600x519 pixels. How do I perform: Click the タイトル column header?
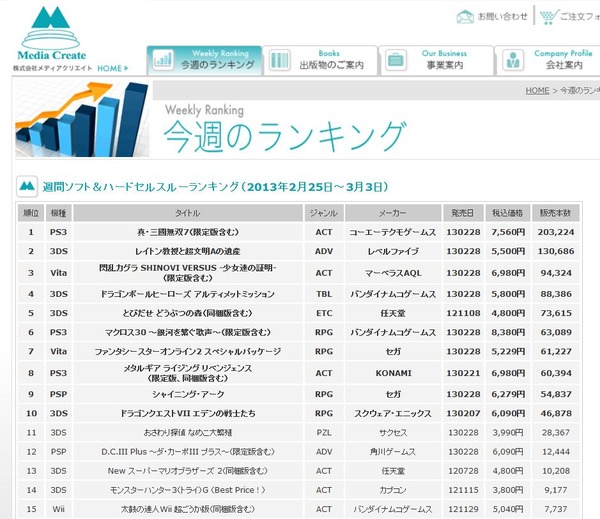(188, 213)
